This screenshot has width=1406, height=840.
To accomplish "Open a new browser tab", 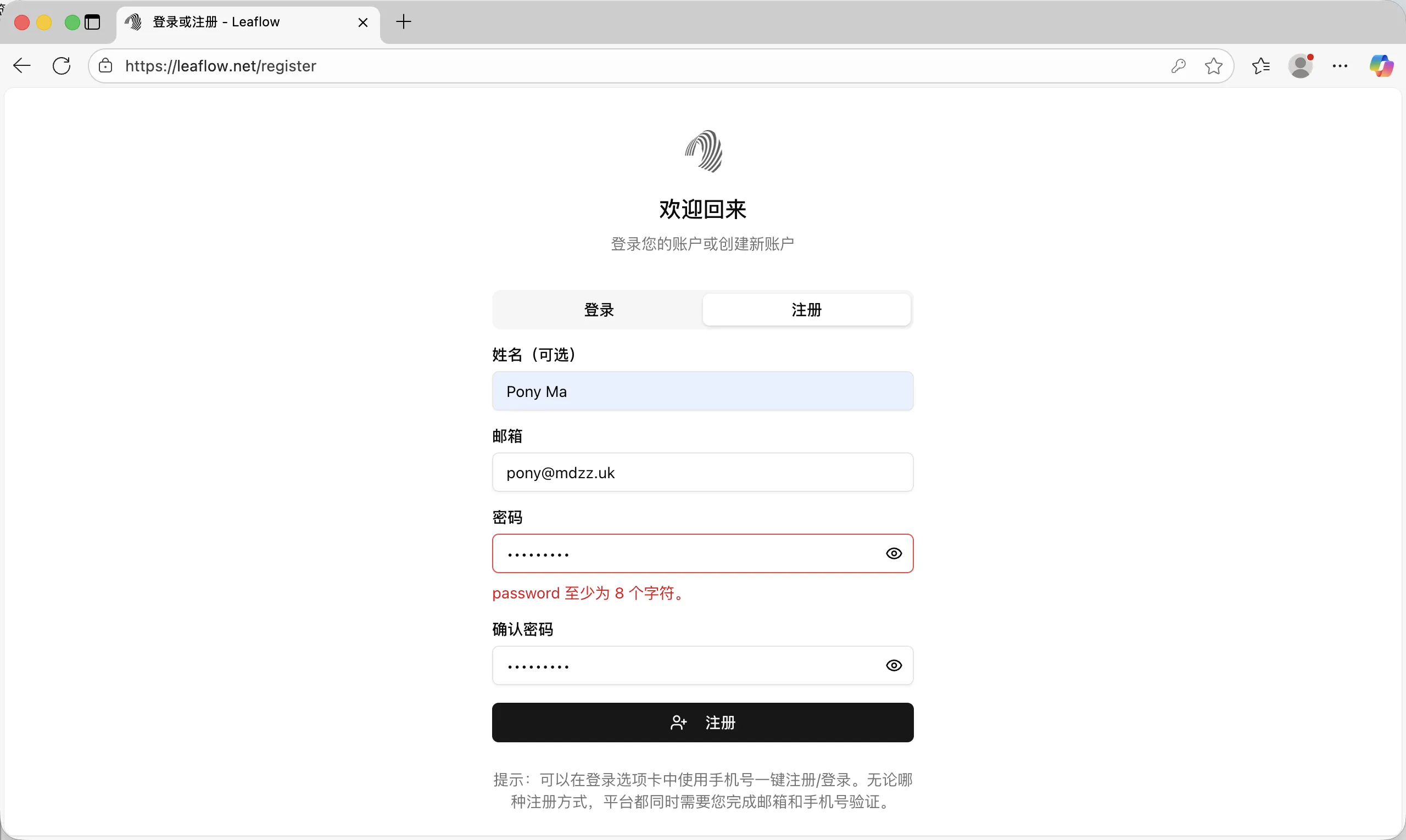I will coord(404,22).
